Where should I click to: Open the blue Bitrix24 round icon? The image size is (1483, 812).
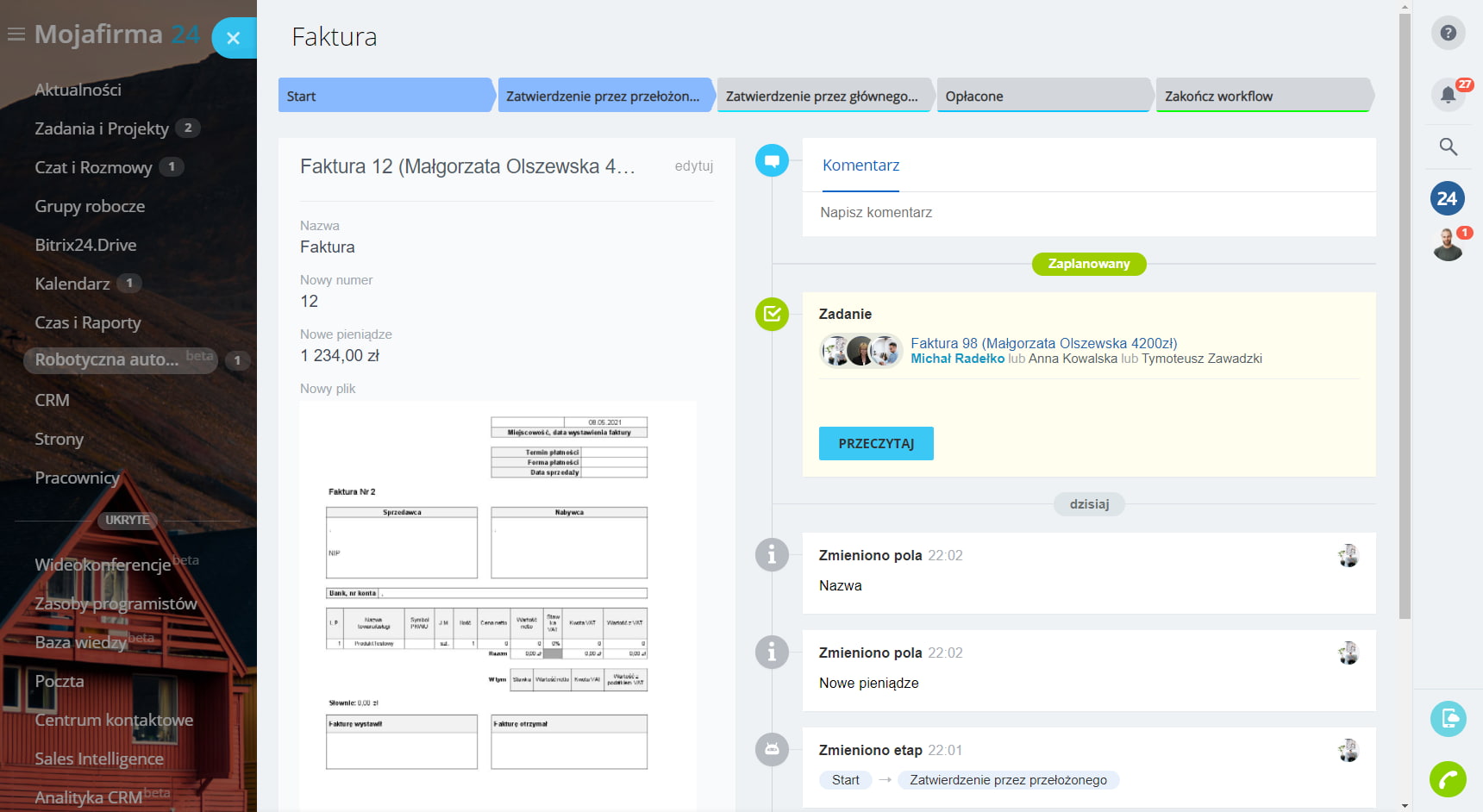click(x=1447, y=198)
